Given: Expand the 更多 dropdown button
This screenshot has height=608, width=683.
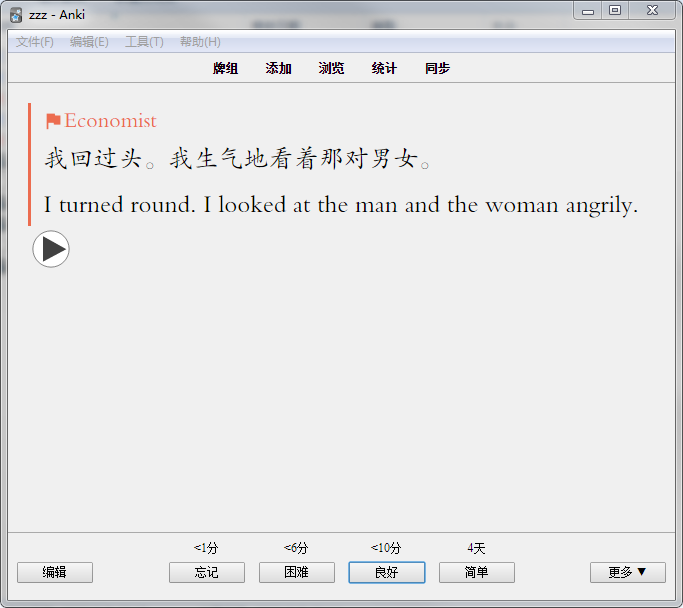Looking at the screenshot, I should click(628, 572).
